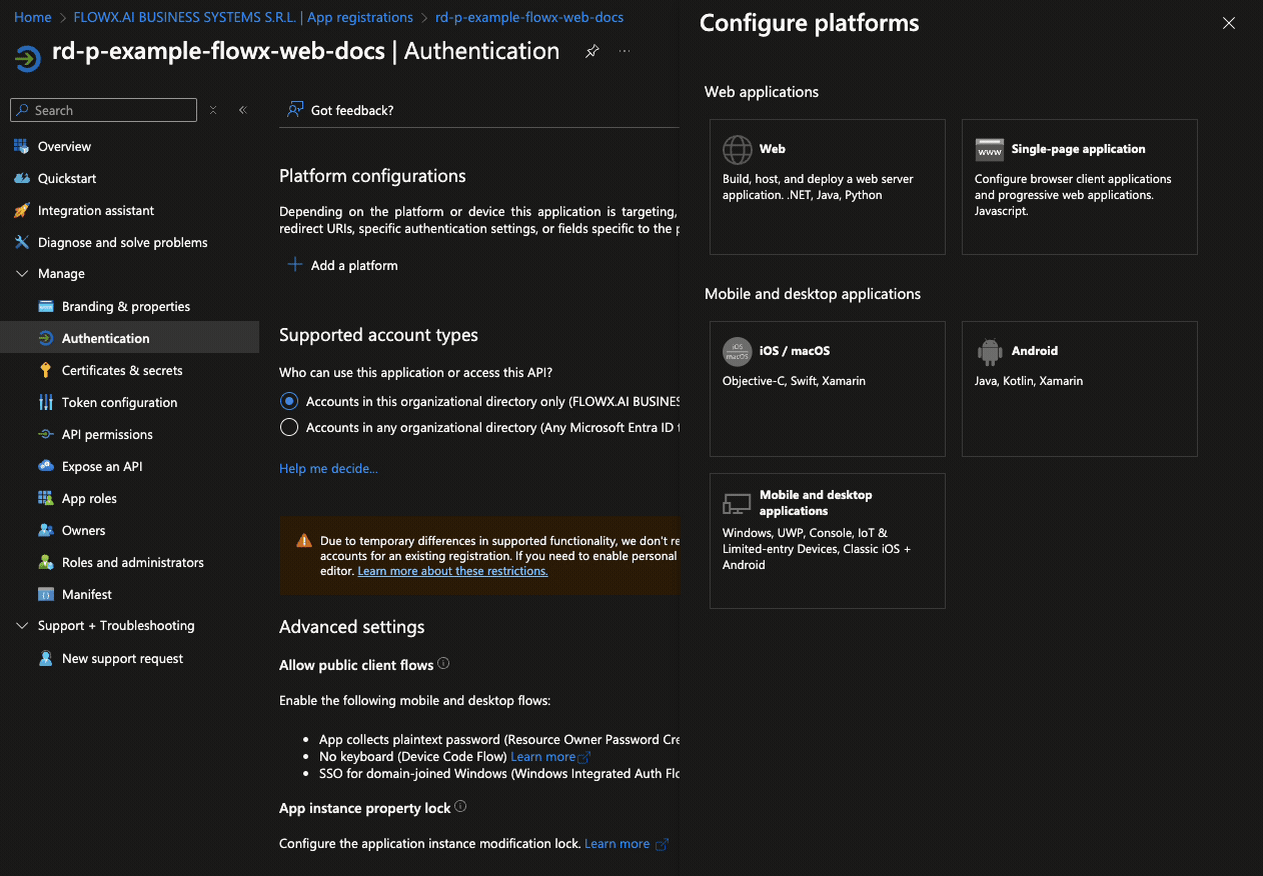Collapse the sidebar with double chevron icon
Image resolution: width=1263 pixels, height=876 pixels.
(x=242, y=110)
